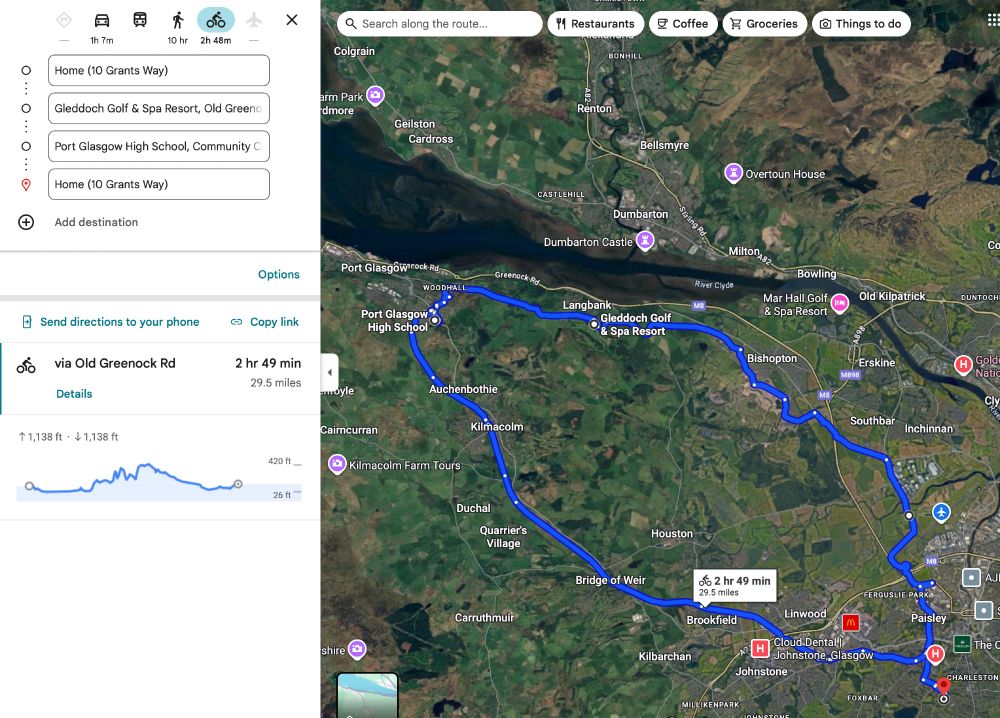Click McDonald's marker near Linwood
The height and width of the screenshot is (718, 1000).
(x=851, y=622)
